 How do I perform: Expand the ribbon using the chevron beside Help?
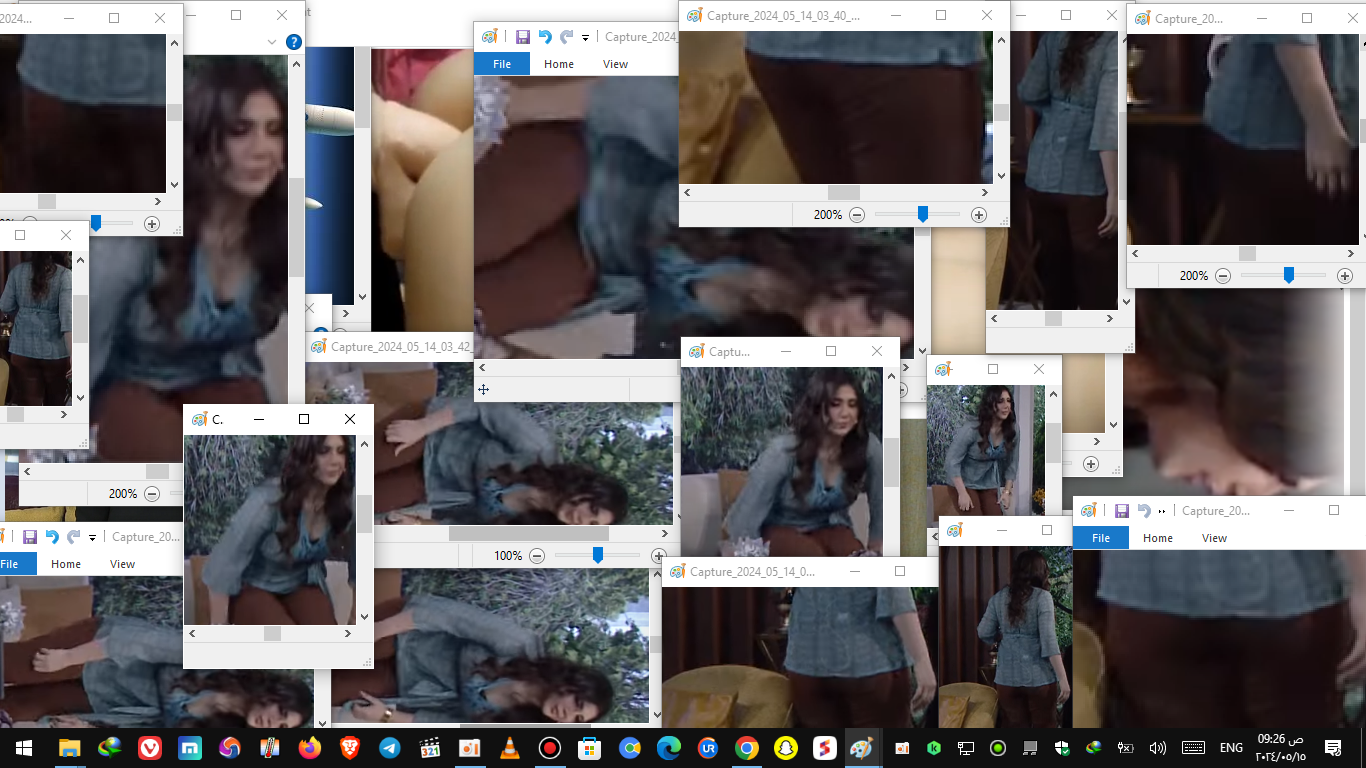pos(272,42)
